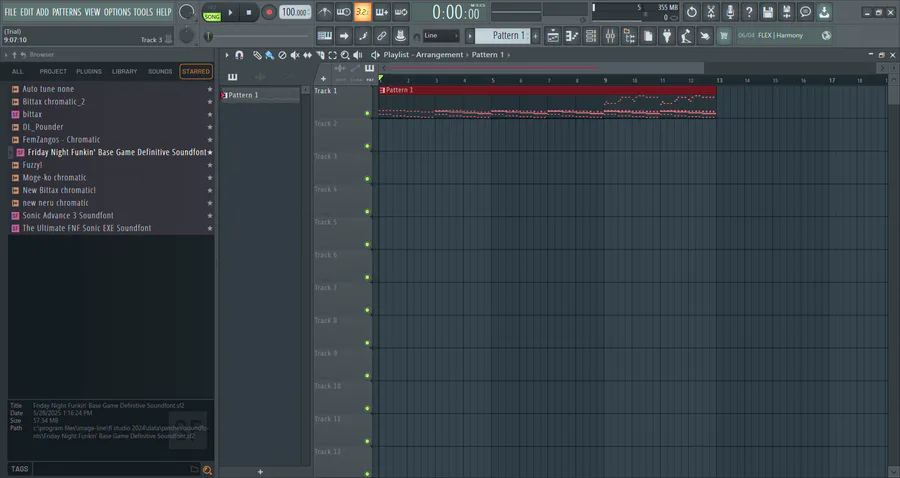Switch to the PLUGINS browser tab
The width and height of the screenshot is (900, 478).
tap(89, 72)
